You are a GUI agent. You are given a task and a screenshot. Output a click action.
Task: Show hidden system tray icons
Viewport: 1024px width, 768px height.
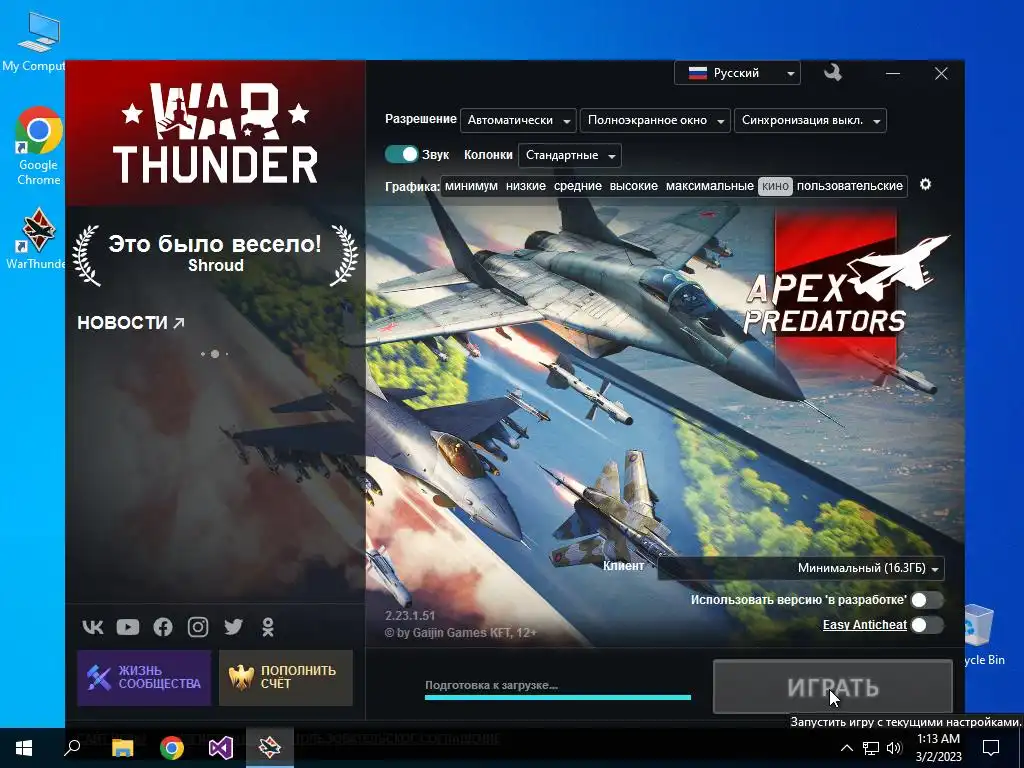click(x=846, y=748)
